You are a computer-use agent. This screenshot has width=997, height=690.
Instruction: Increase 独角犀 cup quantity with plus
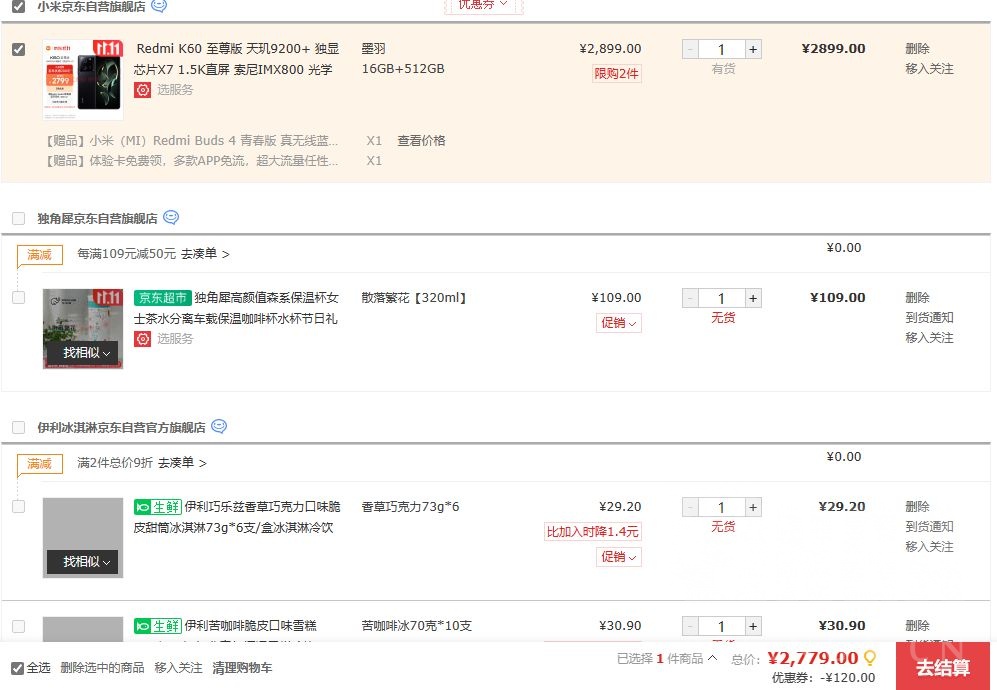click(x=753, y=298)
